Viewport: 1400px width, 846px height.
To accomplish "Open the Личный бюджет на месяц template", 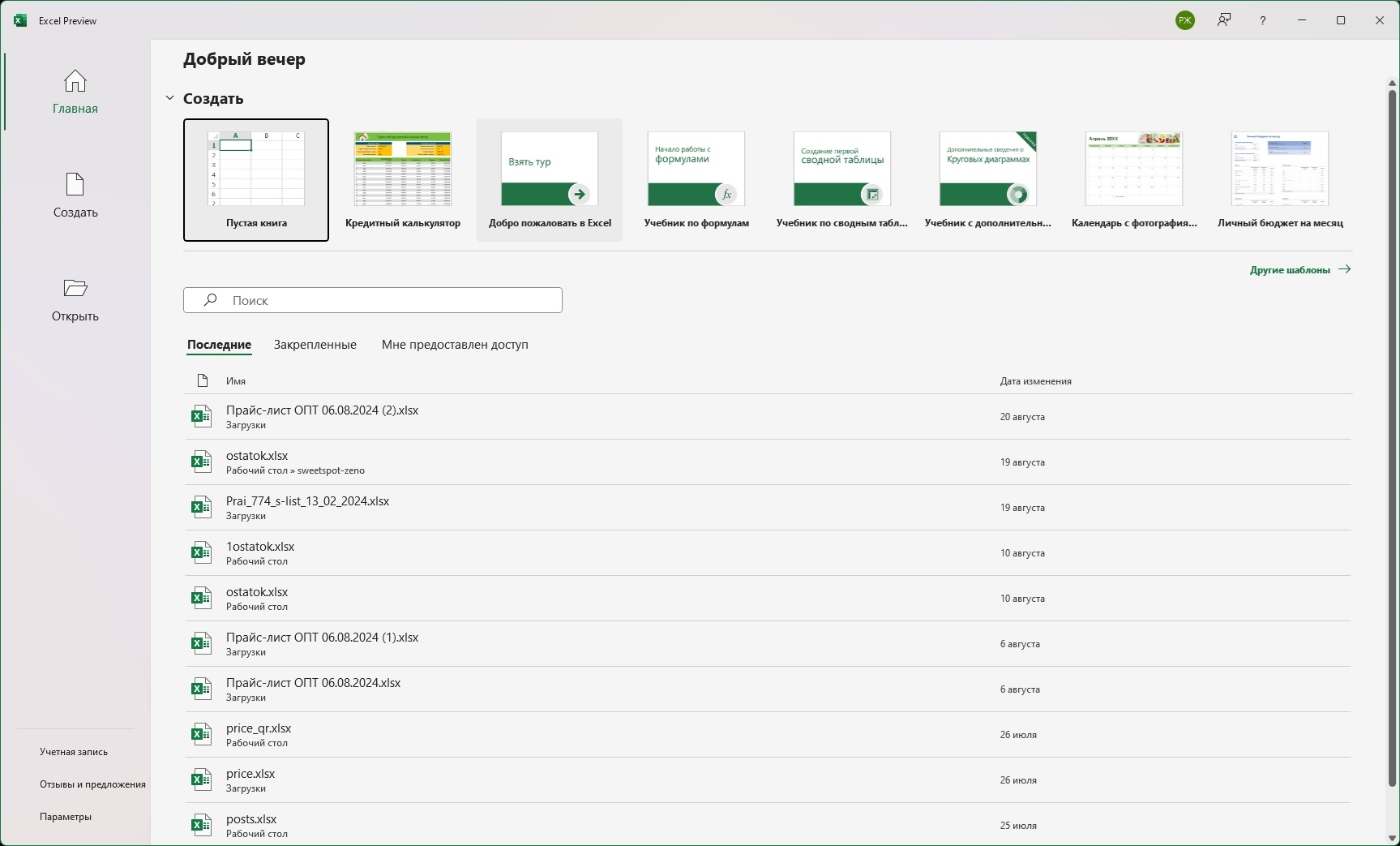I will coord(1280,180).
